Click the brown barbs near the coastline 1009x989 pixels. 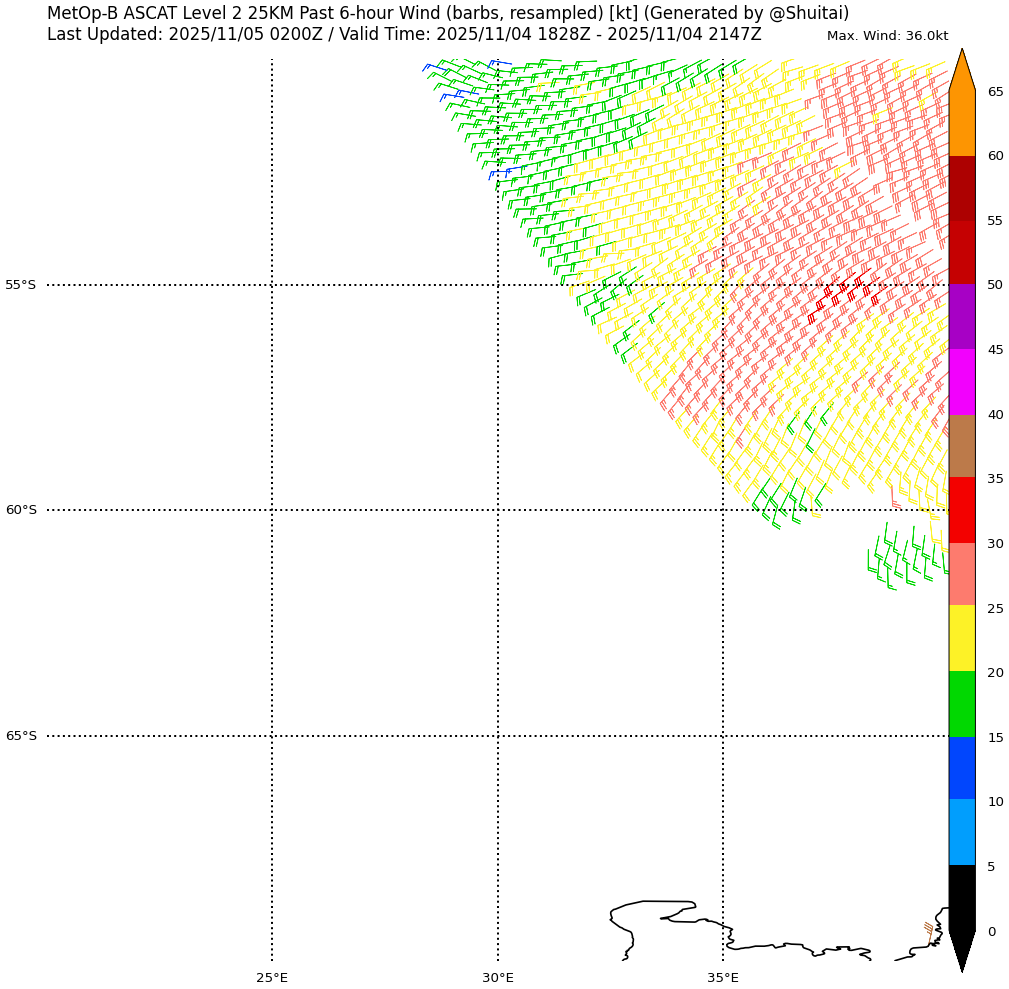point(929,929)
